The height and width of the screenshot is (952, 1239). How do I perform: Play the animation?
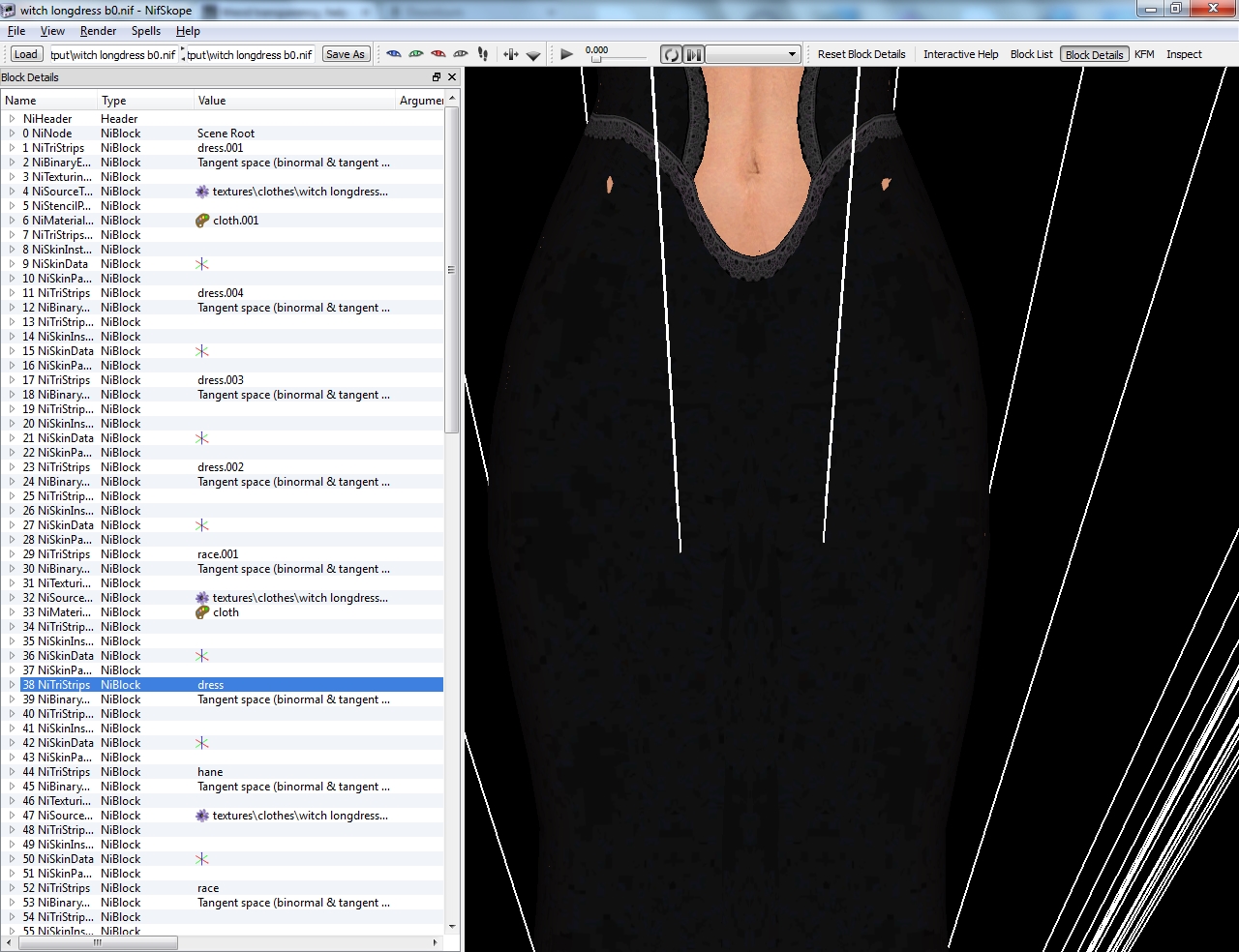tap(567, 54)
